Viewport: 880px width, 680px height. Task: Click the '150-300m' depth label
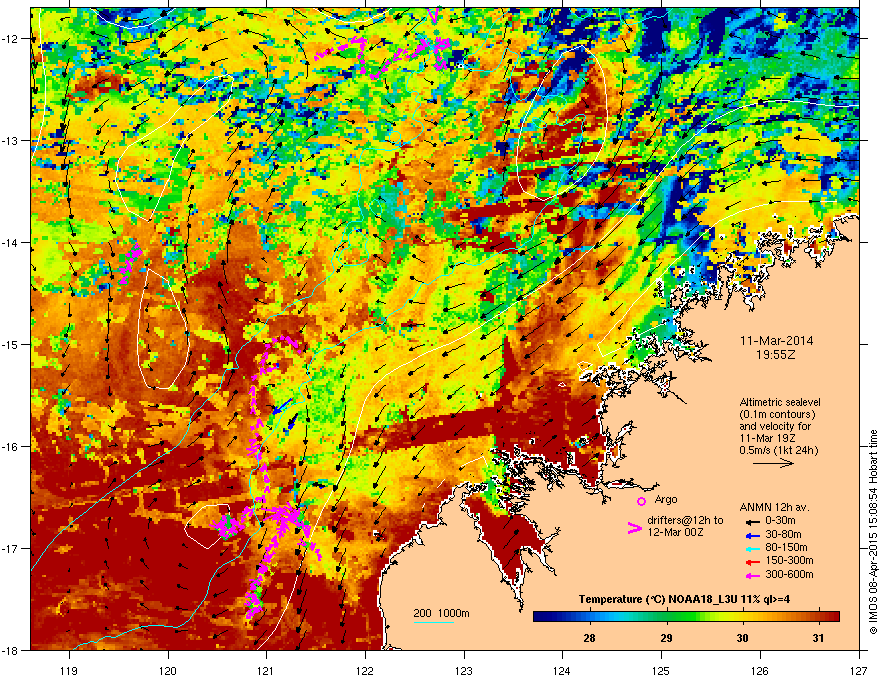coord(789,561)
